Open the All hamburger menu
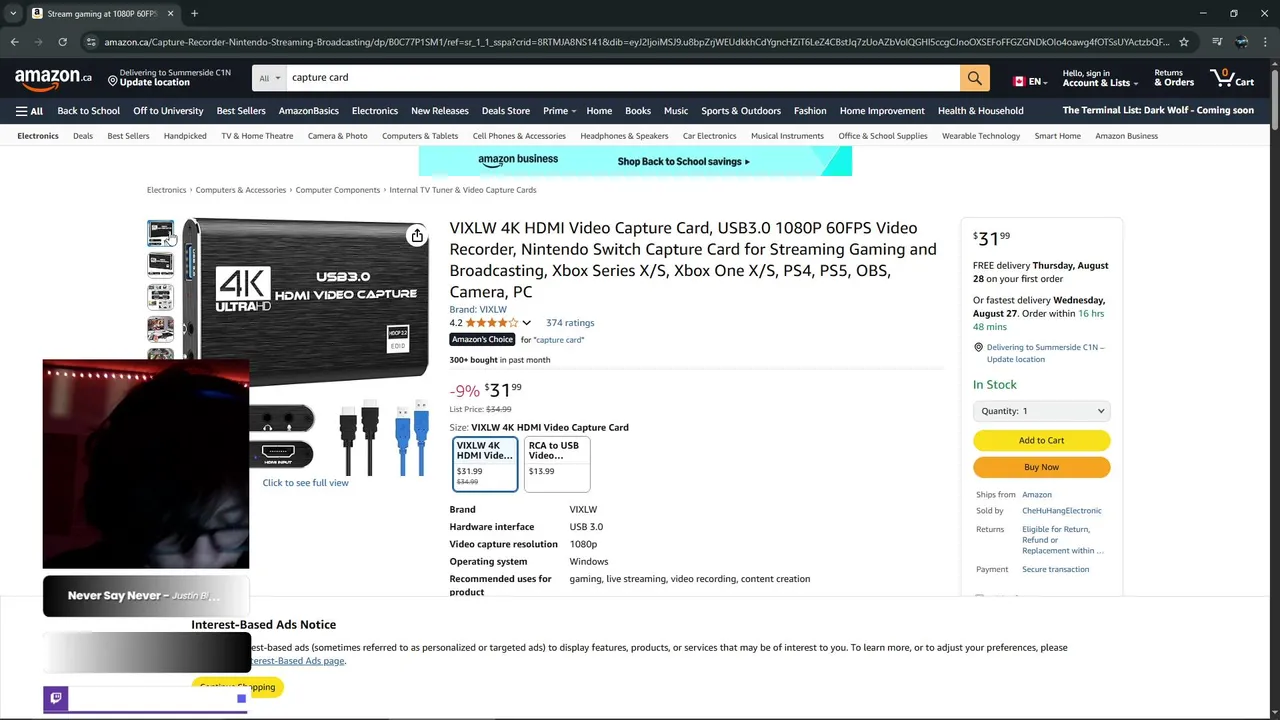This screenshot has height=720, width=1280. point(29,111)
